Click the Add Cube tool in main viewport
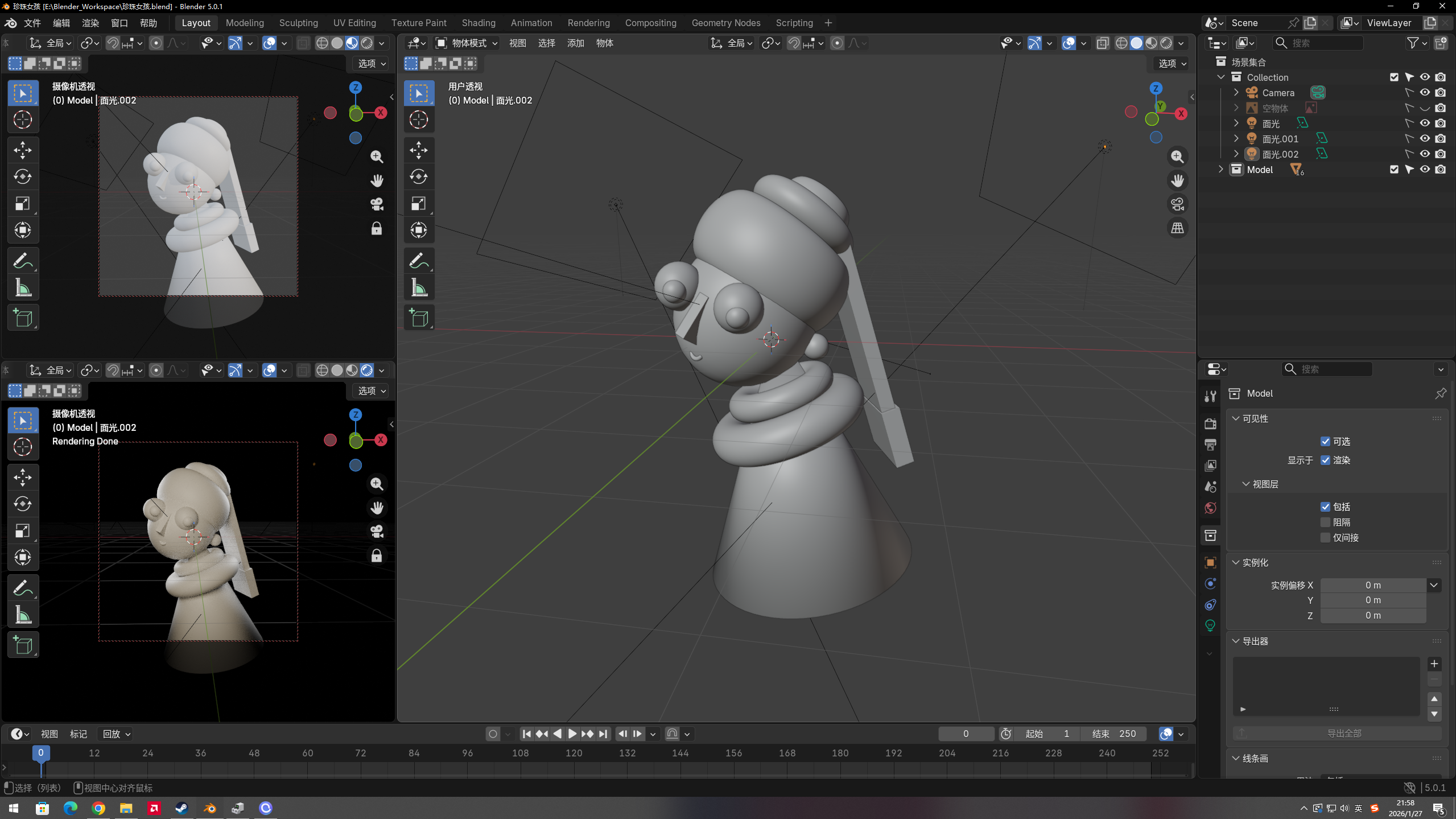This screenshot has width=1456, height=819. [419, 318]
